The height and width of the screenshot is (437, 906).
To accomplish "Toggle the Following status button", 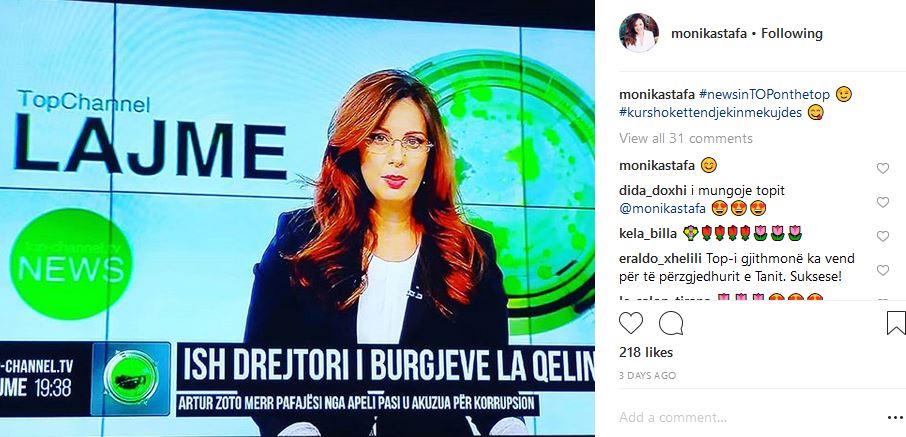I will tap(792, 34).
